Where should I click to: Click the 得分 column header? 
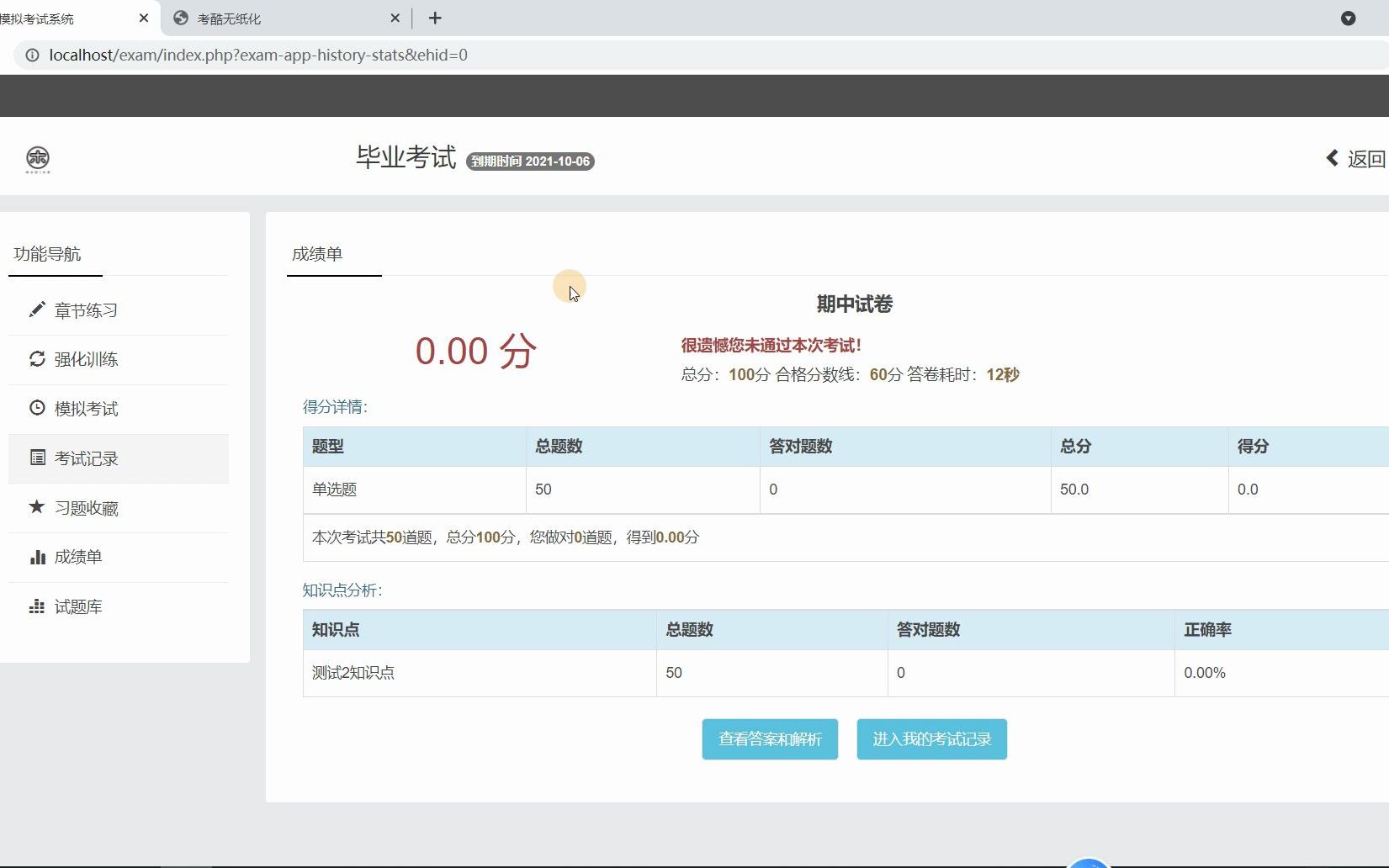click(x=1308, y=447)
